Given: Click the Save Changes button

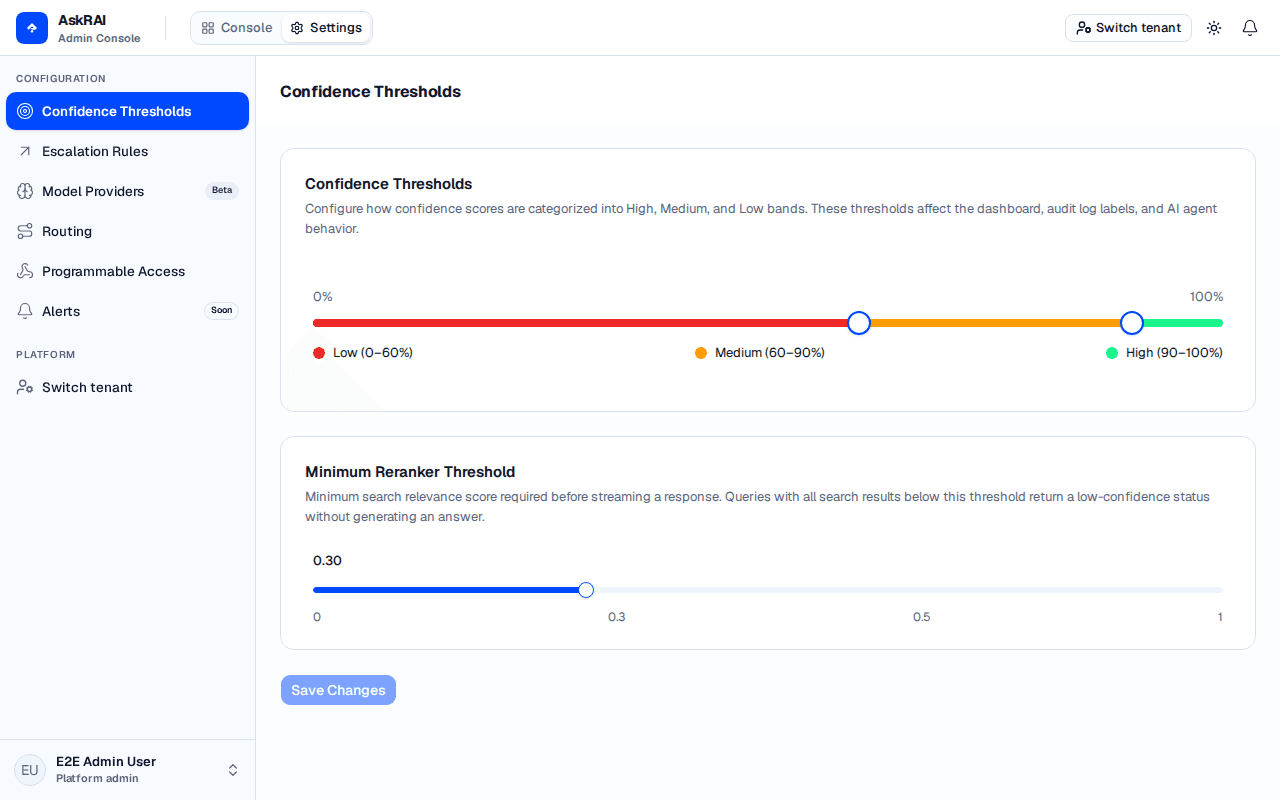Looking at the screenshot, I should click(x=338, y=690).
